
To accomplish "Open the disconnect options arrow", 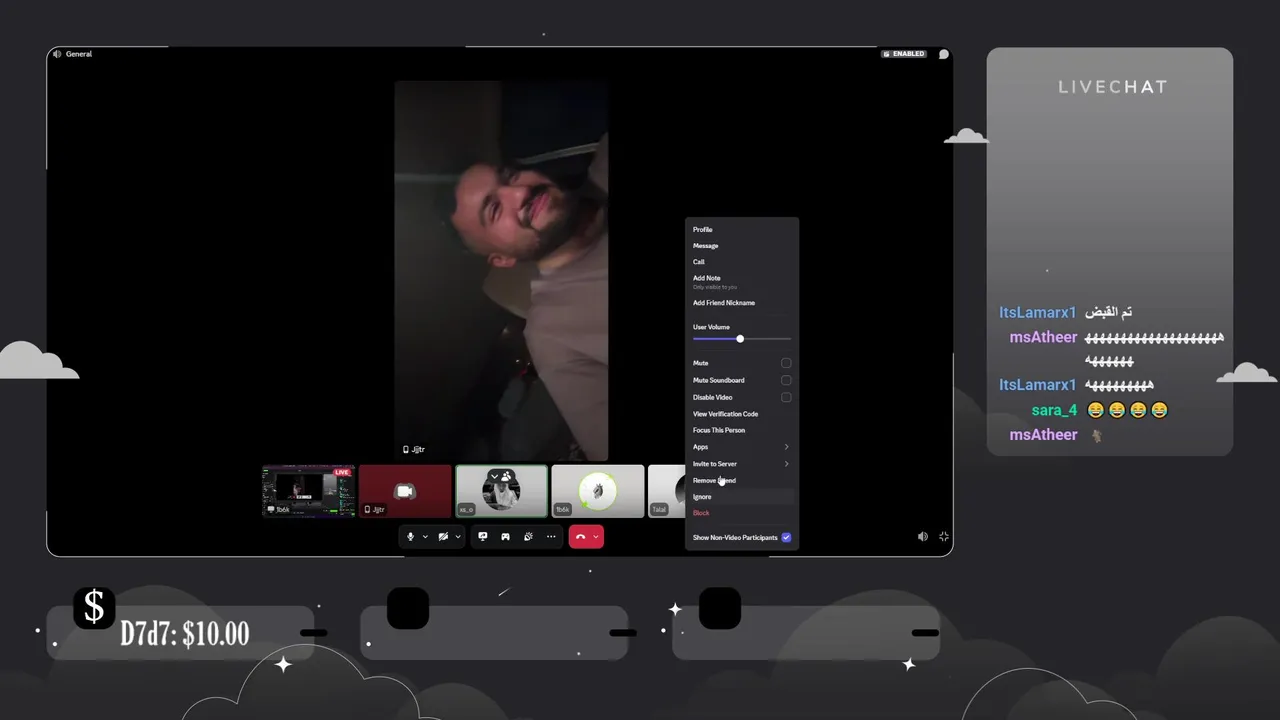I will 596,537.
